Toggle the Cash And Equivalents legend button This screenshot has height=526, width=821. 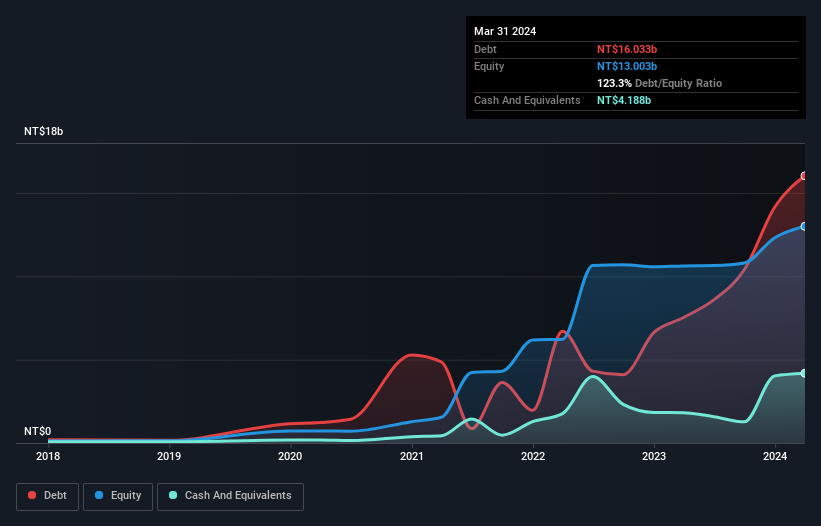[x=230, y=496]
